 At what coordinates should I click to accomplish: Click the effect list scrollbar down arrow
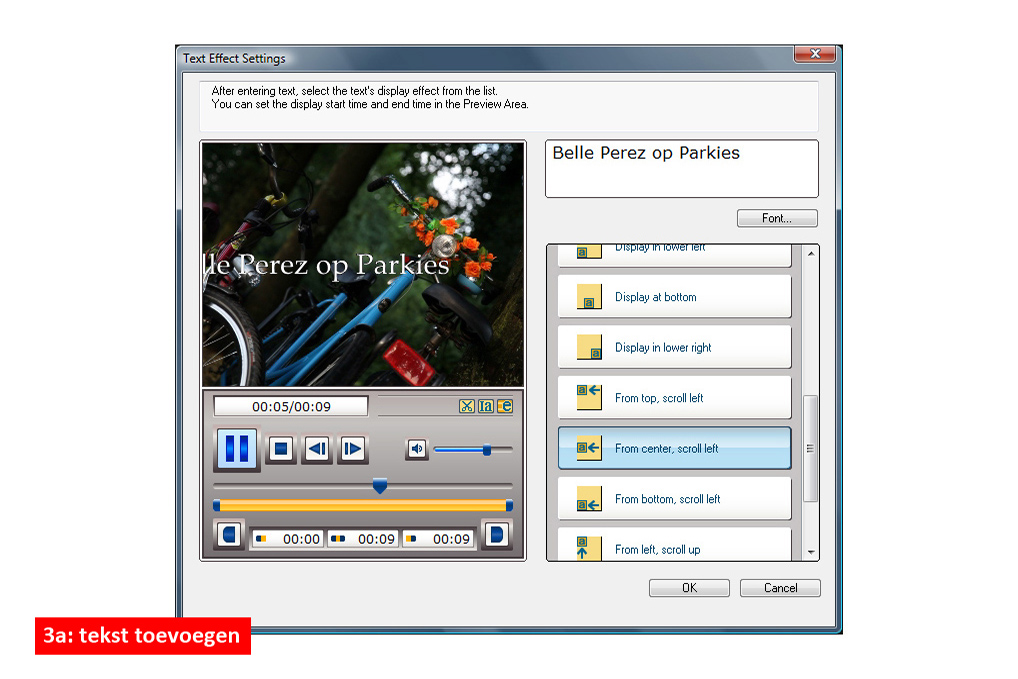(811, 552)
